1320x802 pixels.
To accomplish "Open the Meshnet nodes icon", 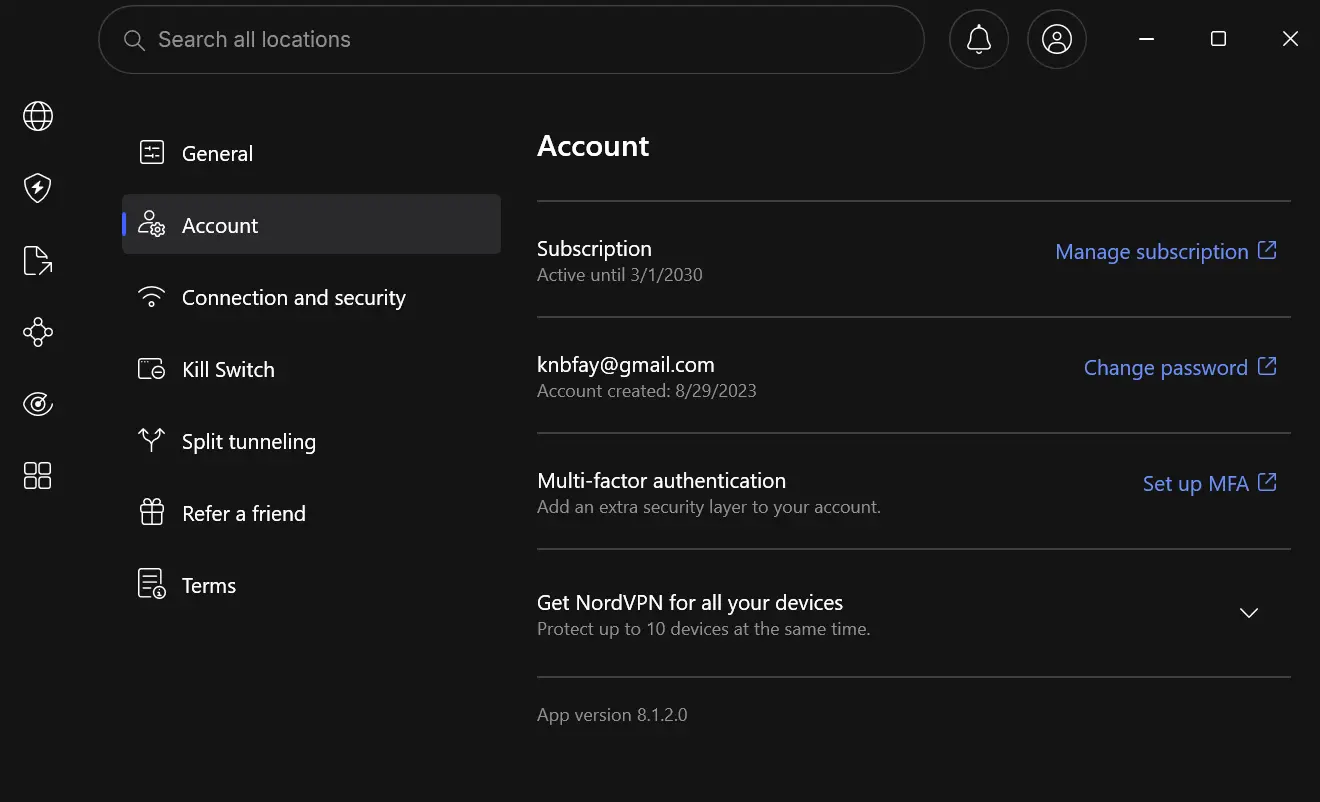I will click(38, 332).
